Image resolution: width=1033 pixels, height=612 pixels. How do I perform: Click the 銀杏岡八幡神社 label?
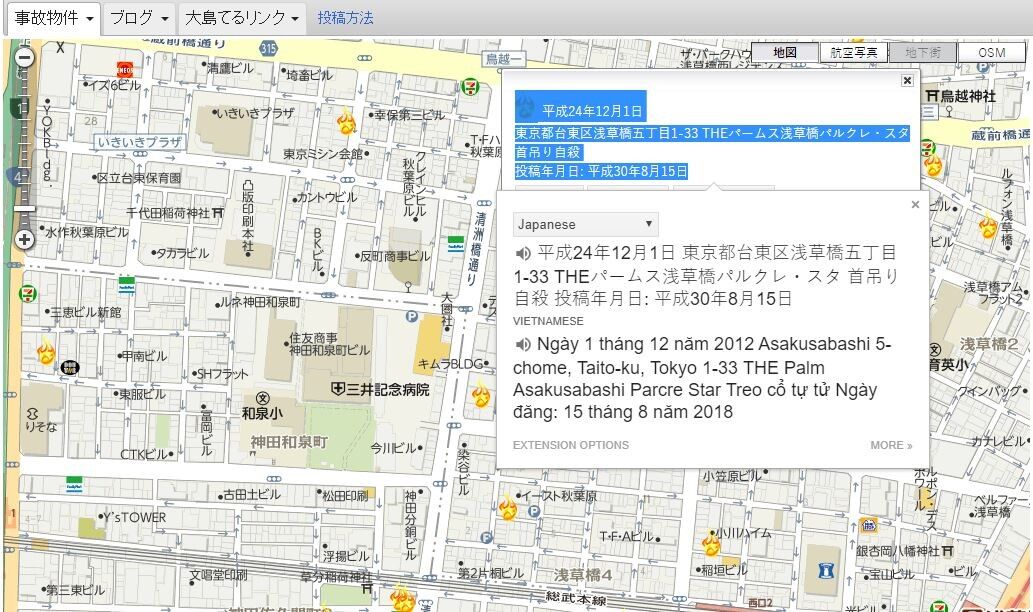897,551
